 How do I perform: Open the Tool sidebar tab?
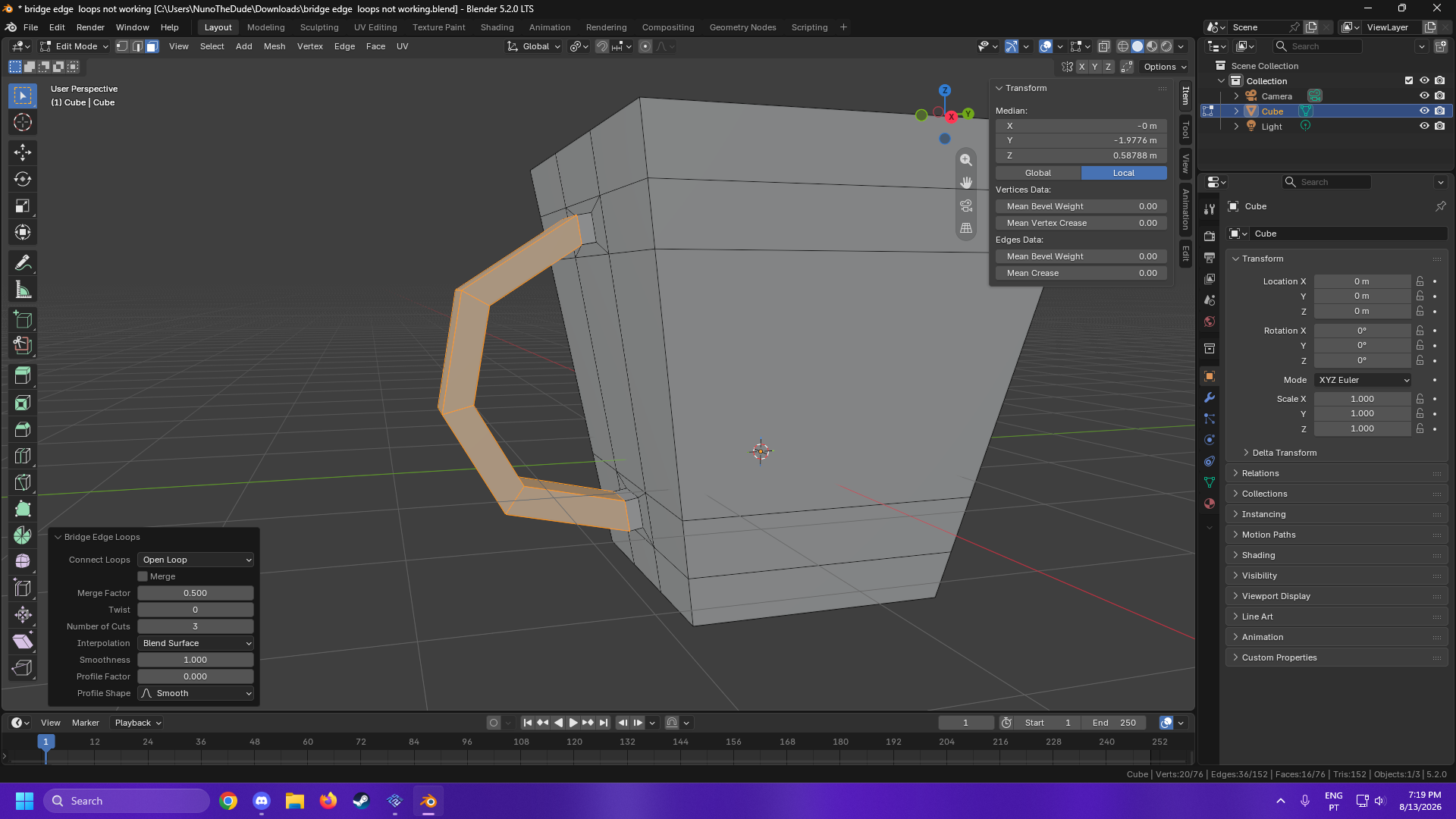click(x=1186, y=130)
